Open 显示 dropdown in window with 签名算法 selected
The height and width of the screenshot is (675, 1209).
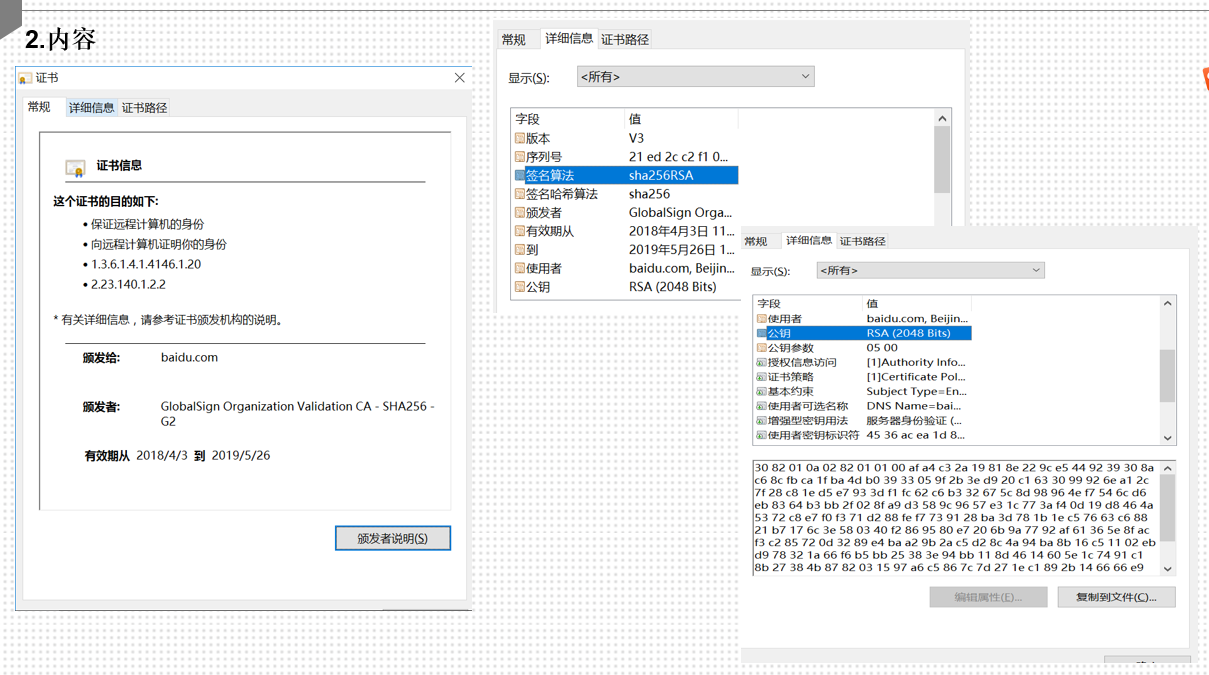click(696, 77)
